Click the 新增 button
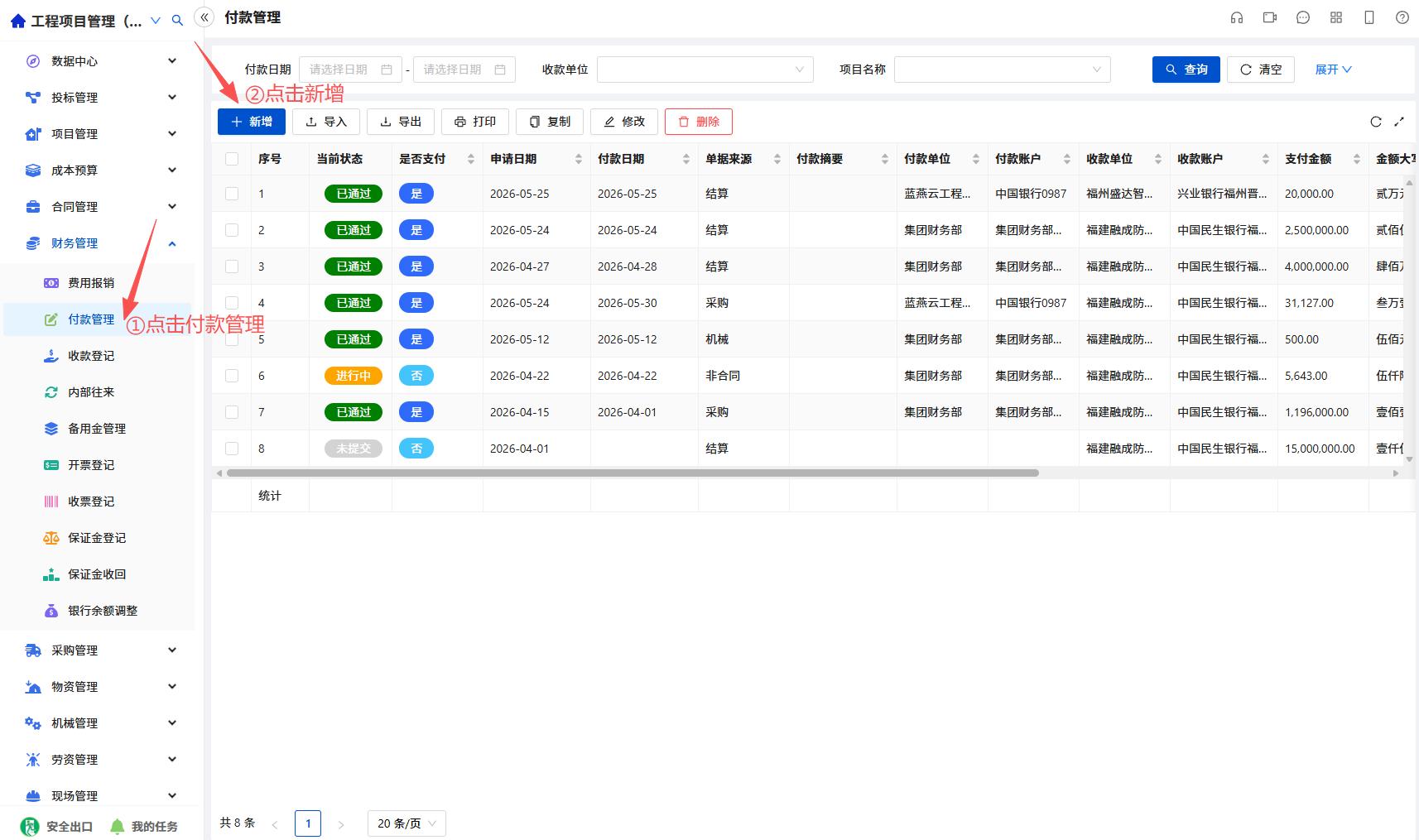The image size is (1419, 840). [x=252, y=122]
